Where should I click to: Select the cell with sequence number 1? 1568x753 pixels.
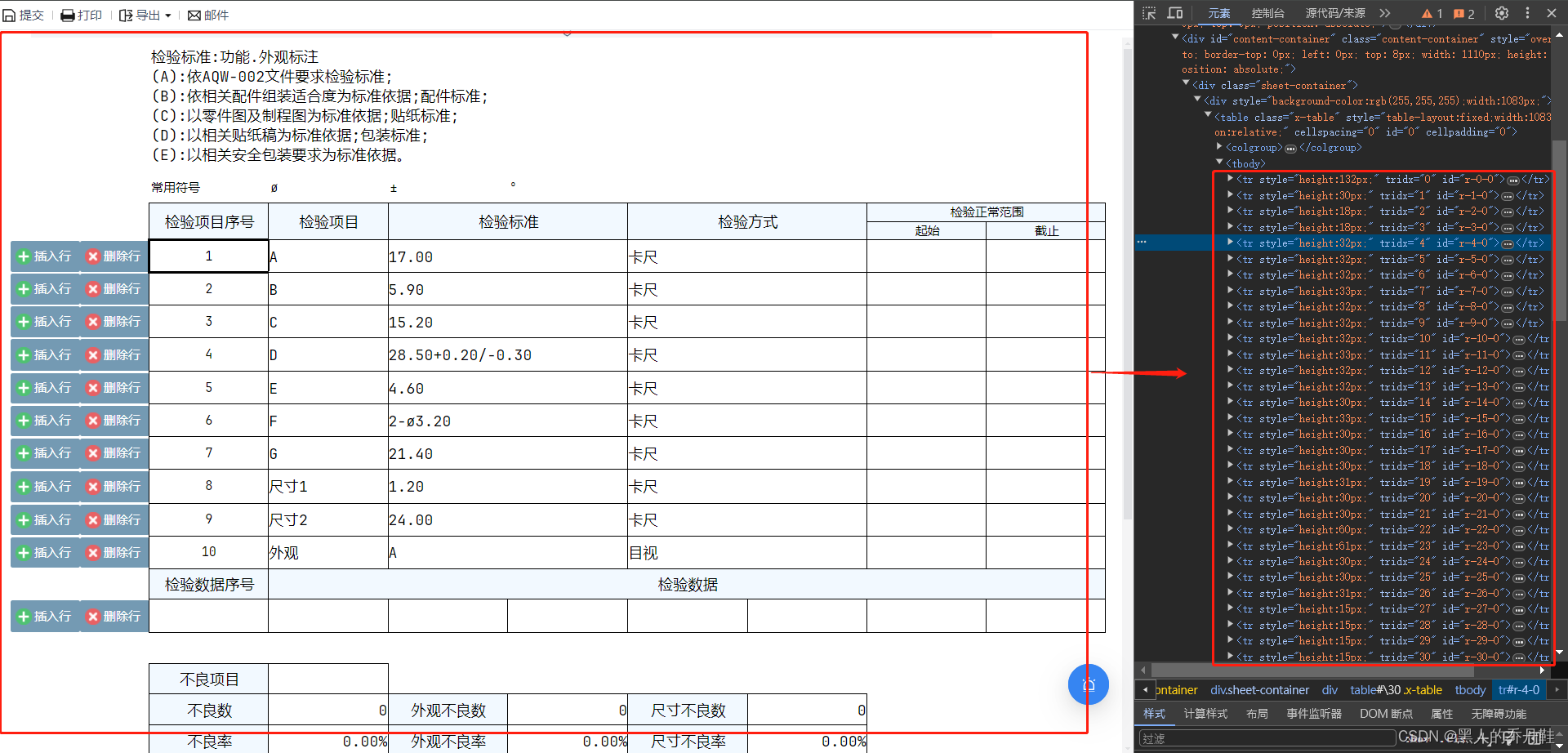click(209, 256)
